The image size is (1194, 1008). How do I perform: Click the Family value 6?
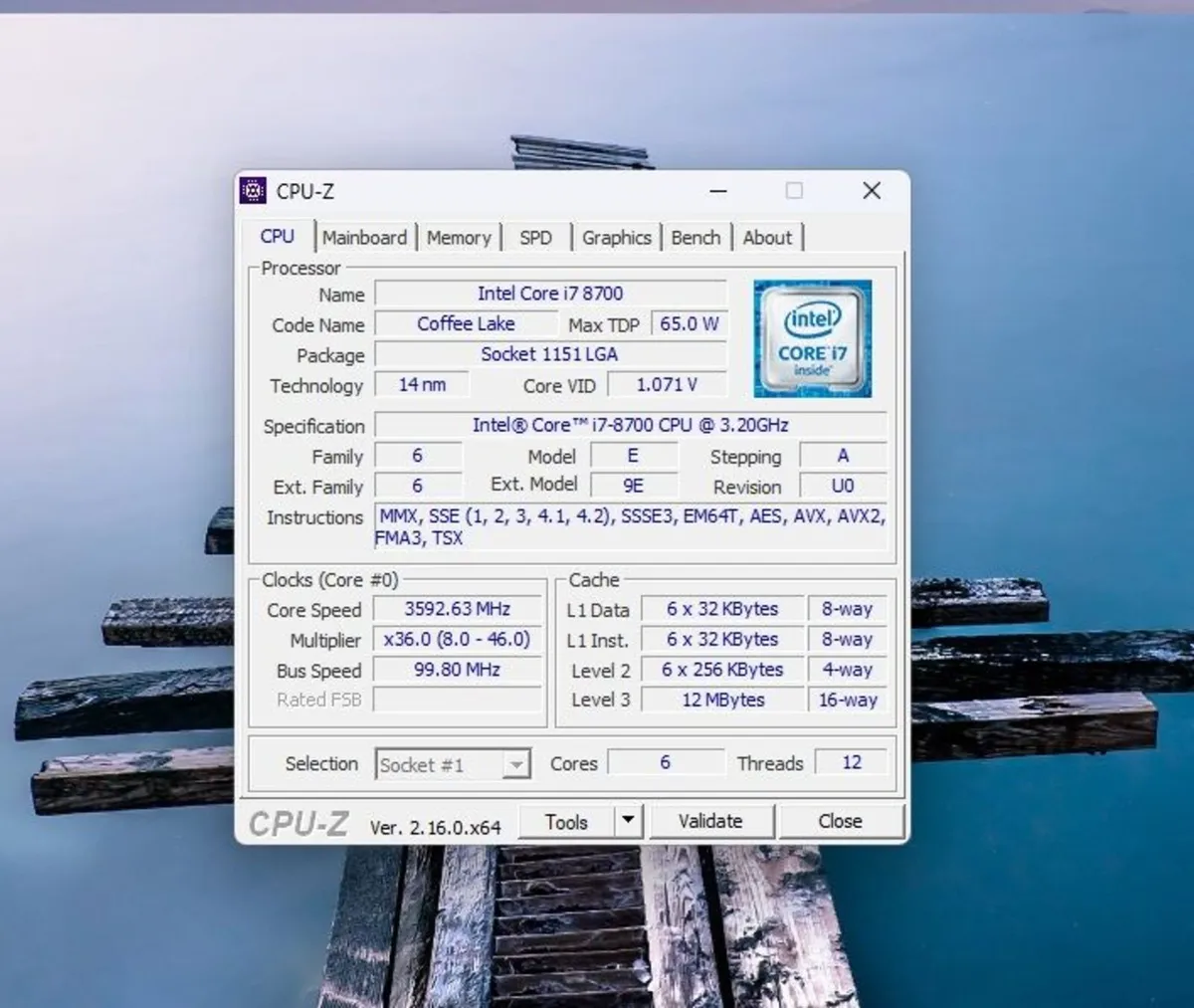(418, 456)
